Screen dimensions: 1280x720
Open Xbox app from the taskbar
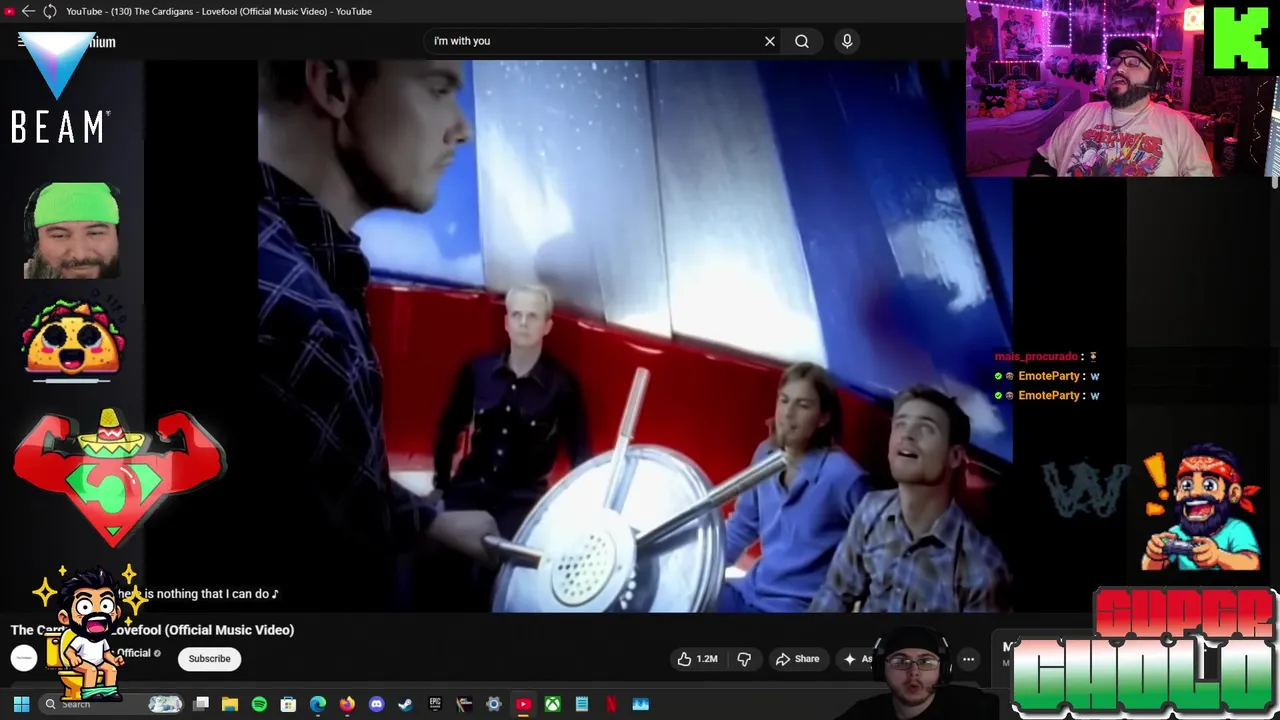[552, 704]
